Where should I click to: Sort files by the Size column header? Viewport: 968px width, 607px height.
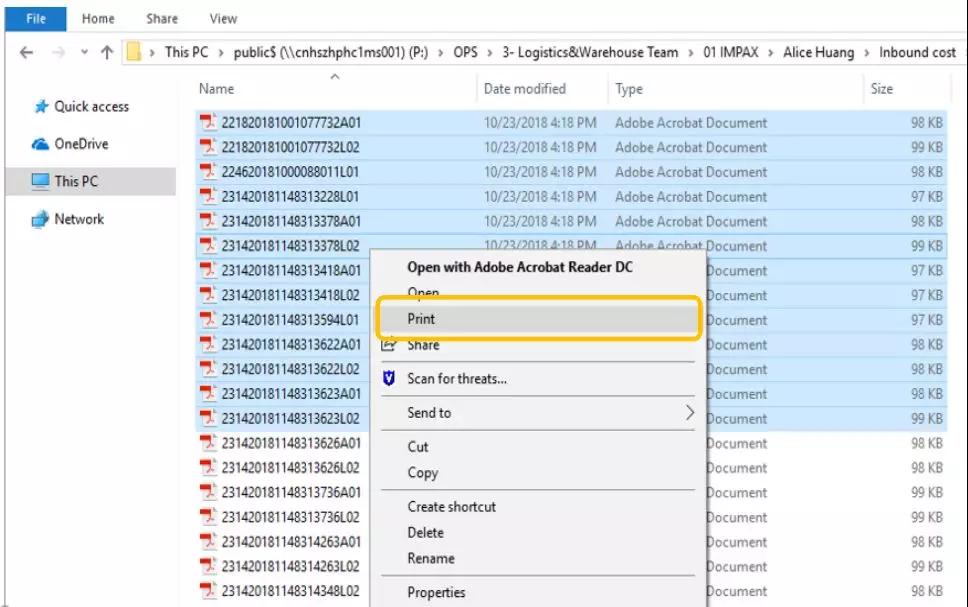point(881,89)
